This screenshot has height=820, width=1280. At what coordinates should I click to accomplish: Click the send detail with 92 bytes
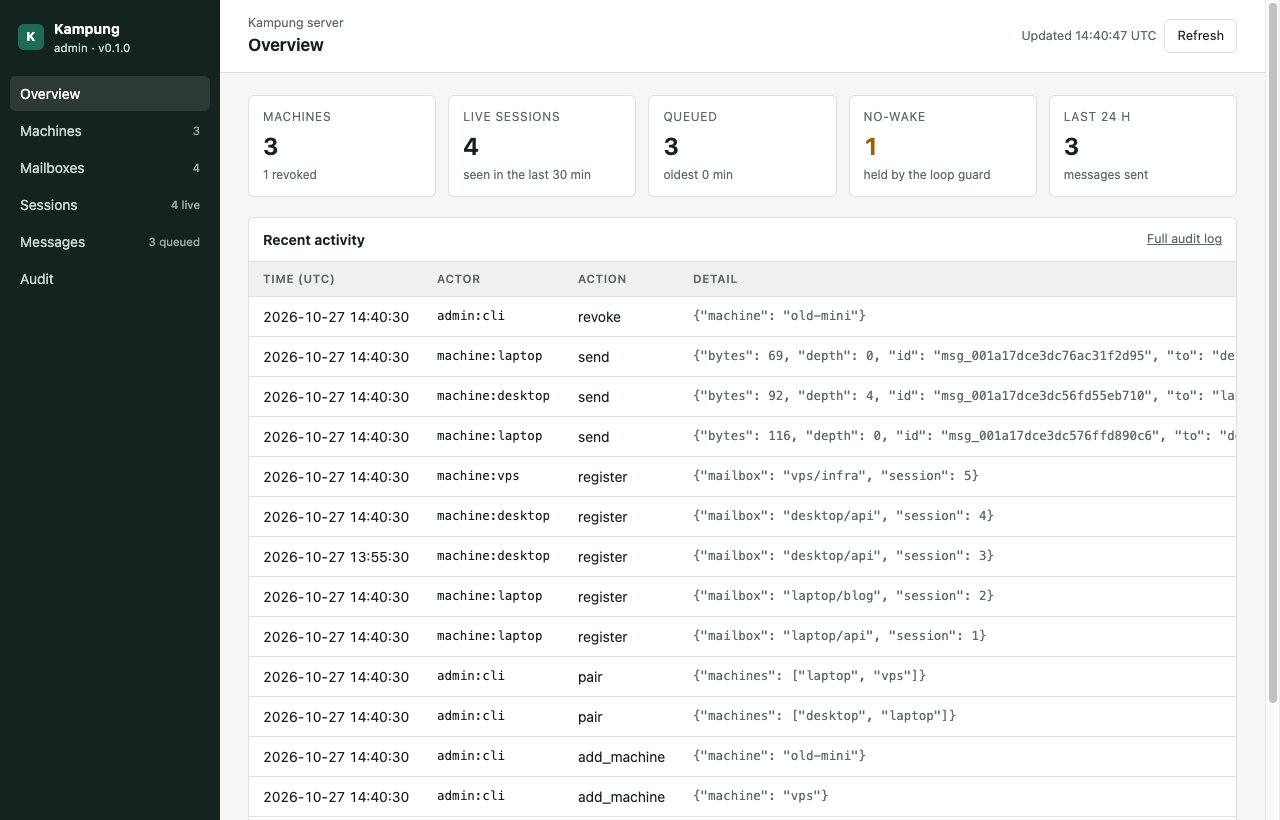pos(964,396)
